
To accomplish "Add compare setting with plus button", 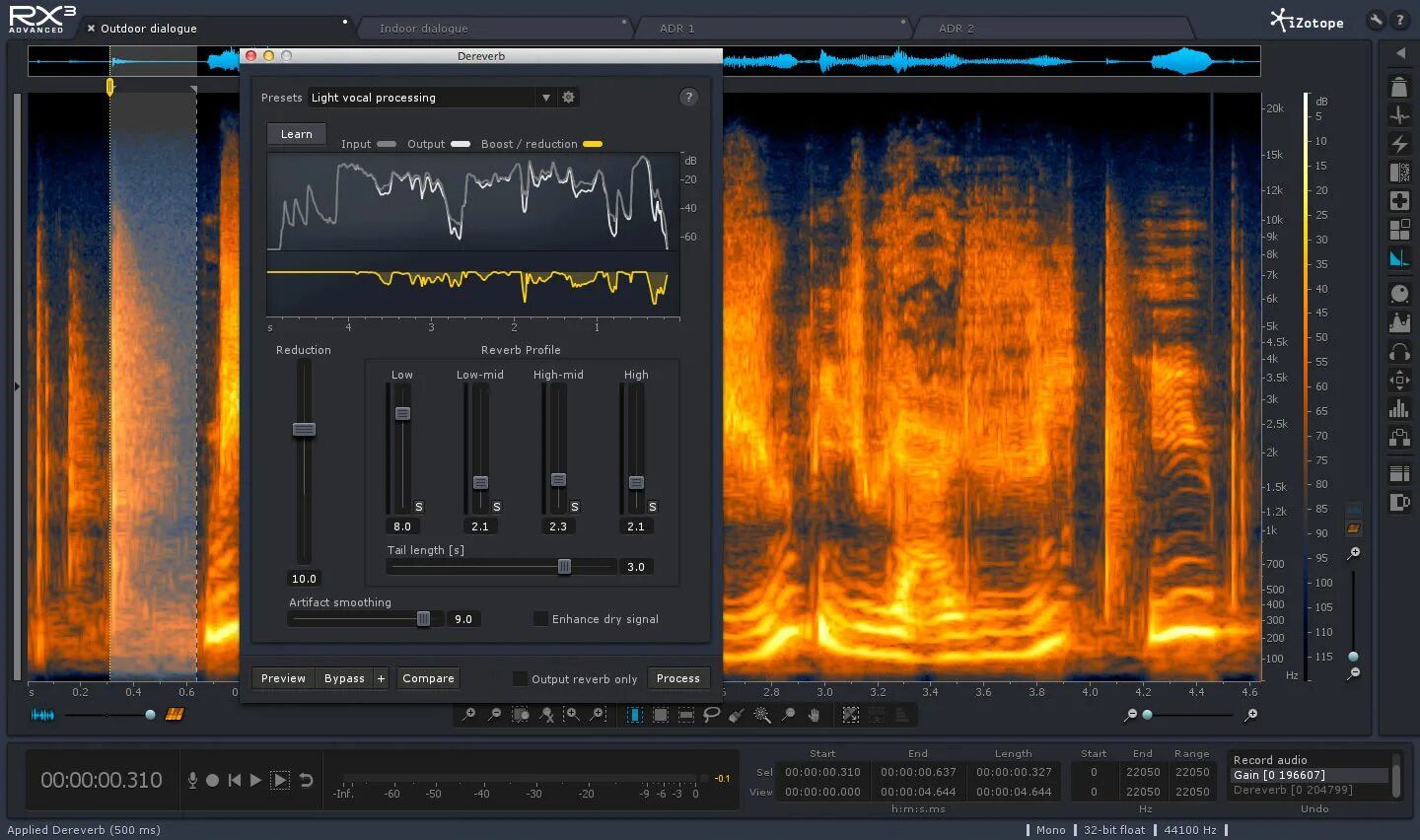I will (381, 678).
